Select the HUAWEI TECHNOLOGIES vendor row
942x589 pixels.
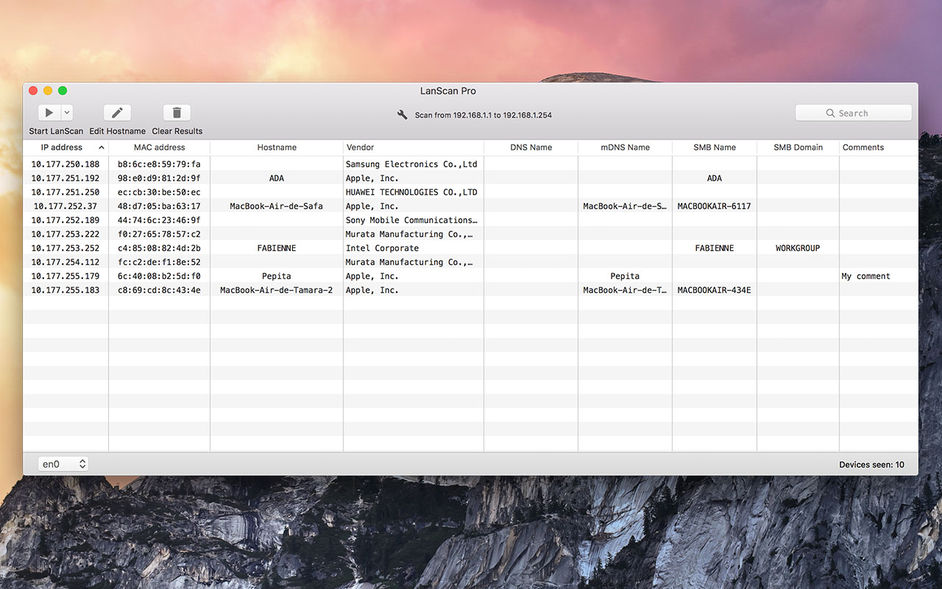pos(470,192)
